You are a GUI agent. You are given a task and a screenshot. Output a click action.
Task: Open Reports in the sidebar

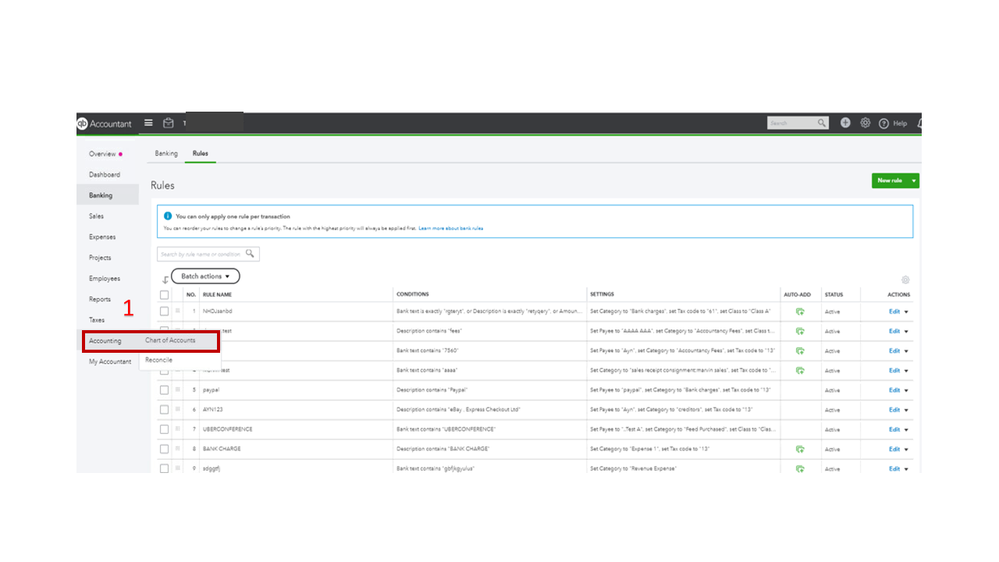(x=99, y=299)
